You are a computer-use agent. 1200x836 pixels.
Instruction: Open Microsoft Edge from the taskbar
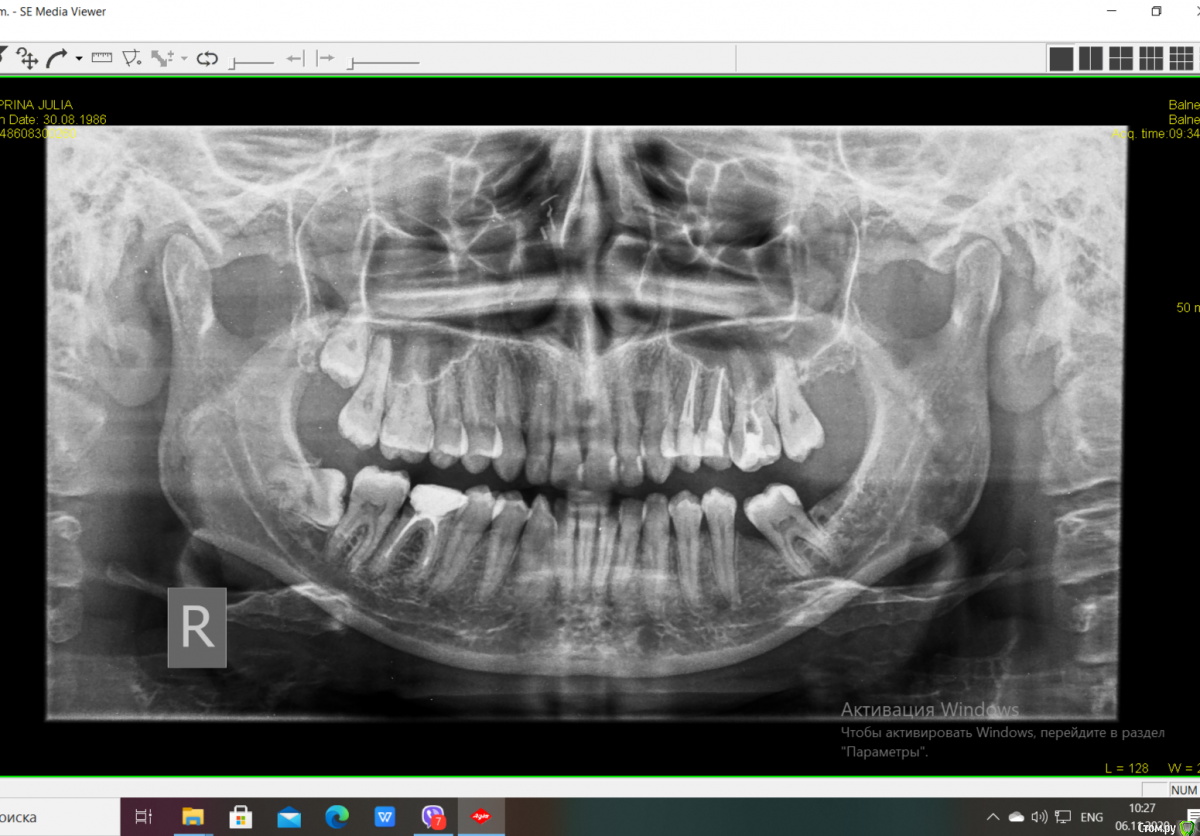pyautogui.click(x=337, y=817)
